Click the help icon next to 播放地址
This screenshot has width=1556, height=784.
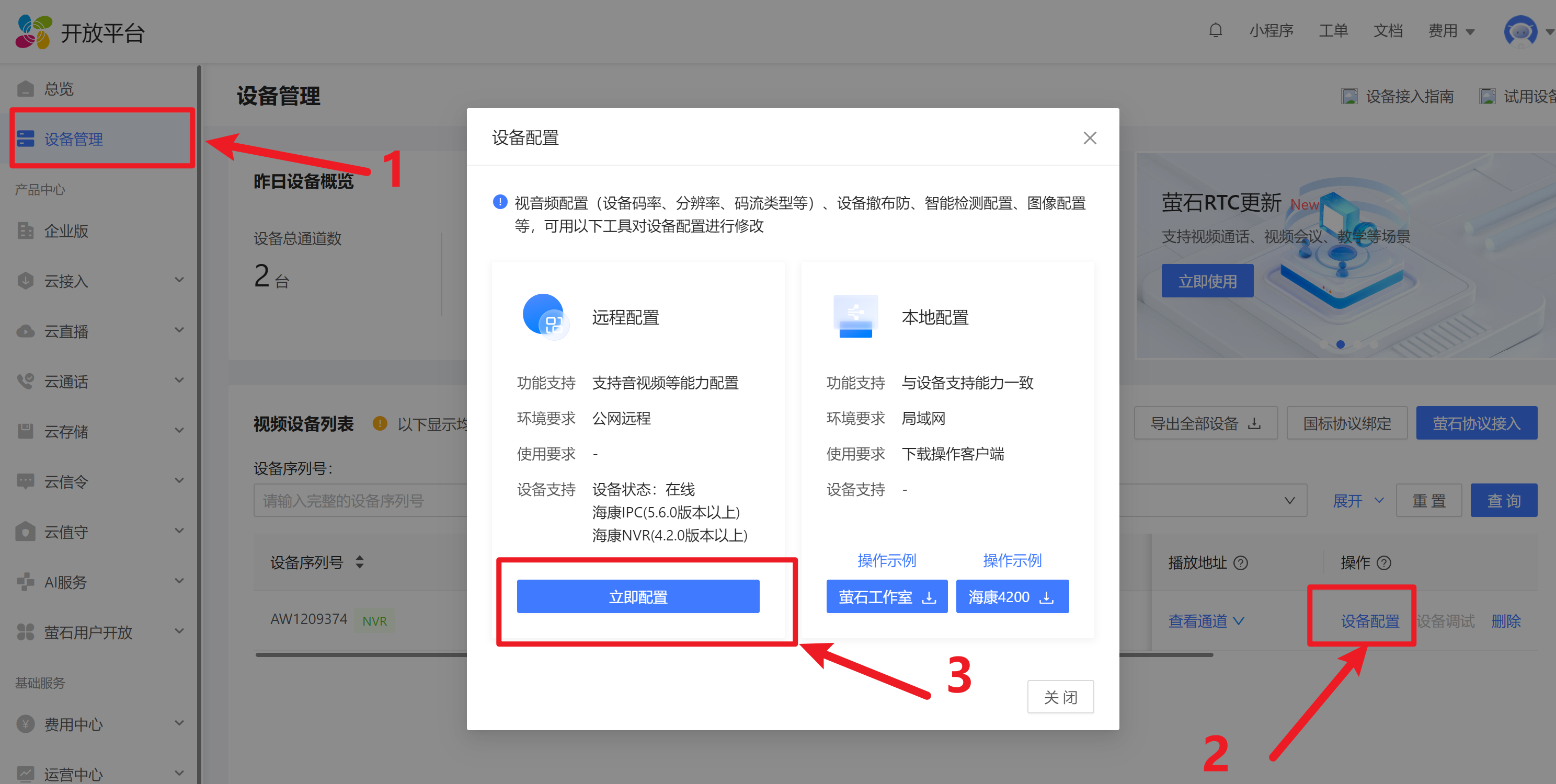[x=1240, y=562]
